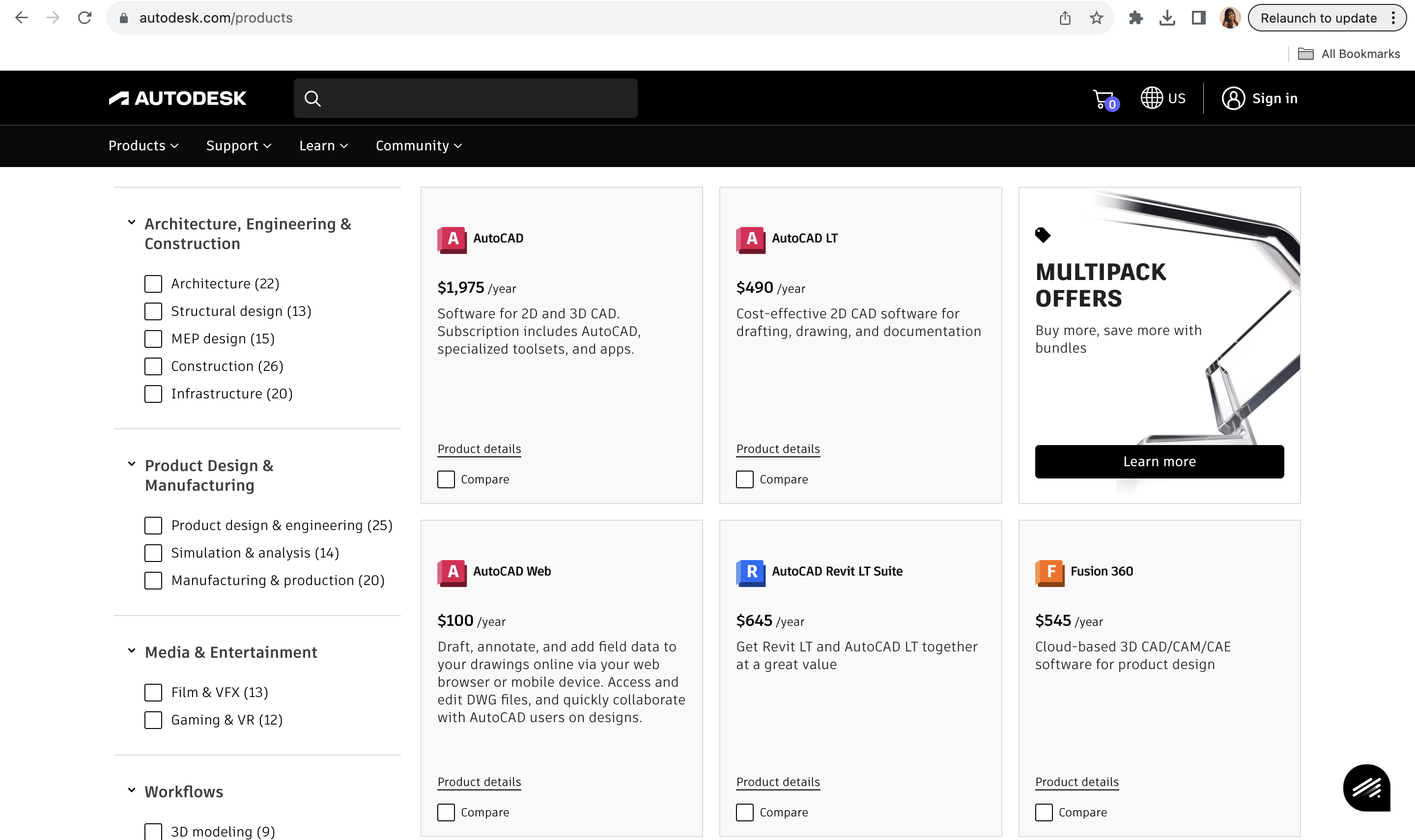Viewport: 1415px width, 840px height.
Task: Open the browser downloads icon
Action: click(1167, 18)
